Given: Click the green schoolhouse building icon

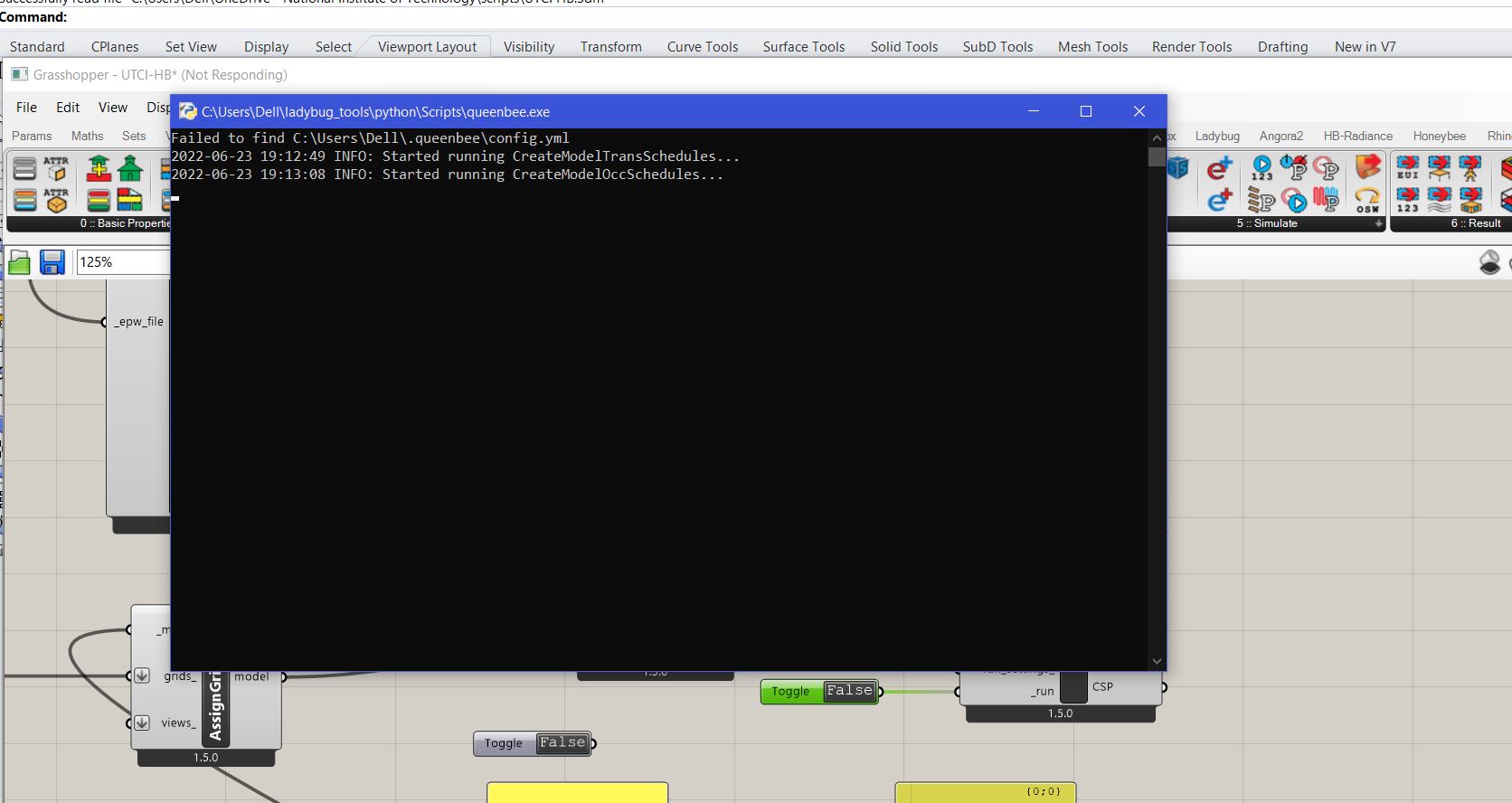Looking at the screenshot, I should tap(130, 168).
